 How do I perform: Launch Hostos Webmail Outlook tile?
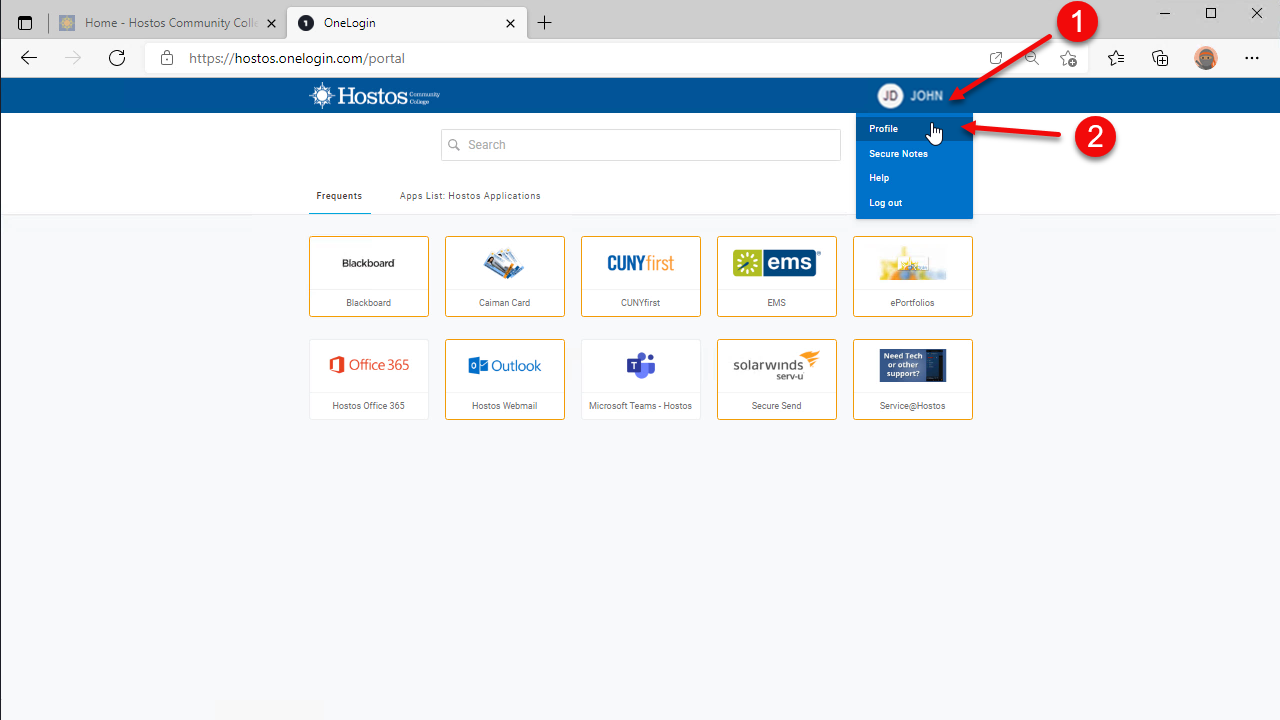click(504, 379)
